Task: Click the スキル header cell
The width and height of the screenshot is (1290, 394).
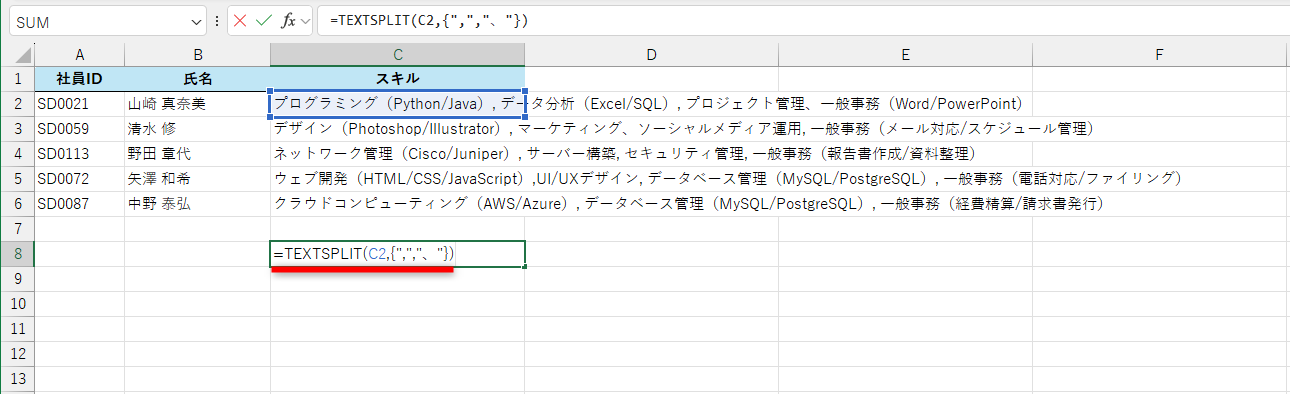Action: point(397,78)
